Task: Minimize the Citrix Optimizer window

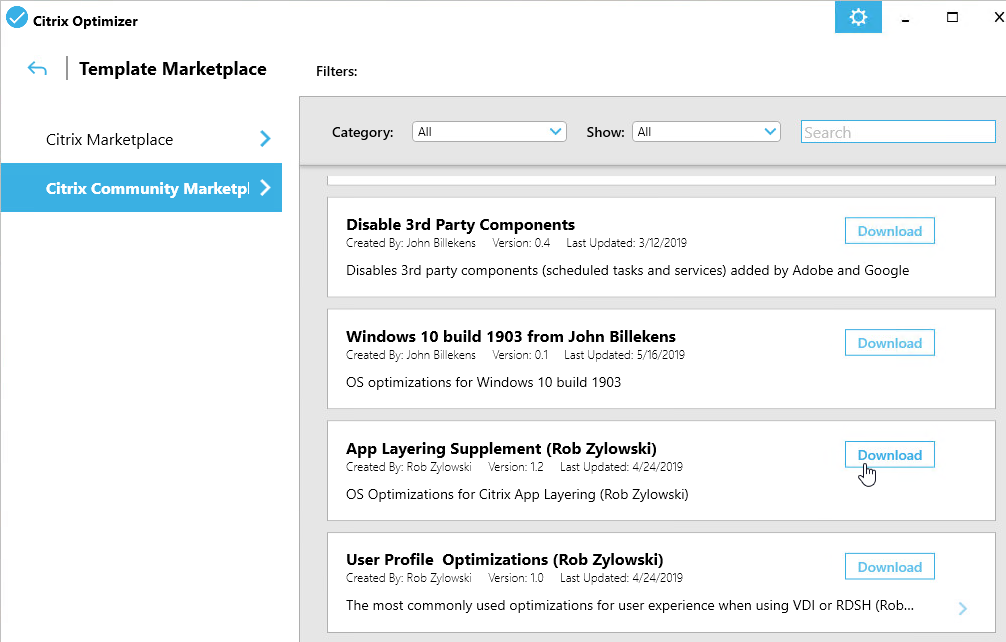Action: pyautogui.click(x=906, y=17)
